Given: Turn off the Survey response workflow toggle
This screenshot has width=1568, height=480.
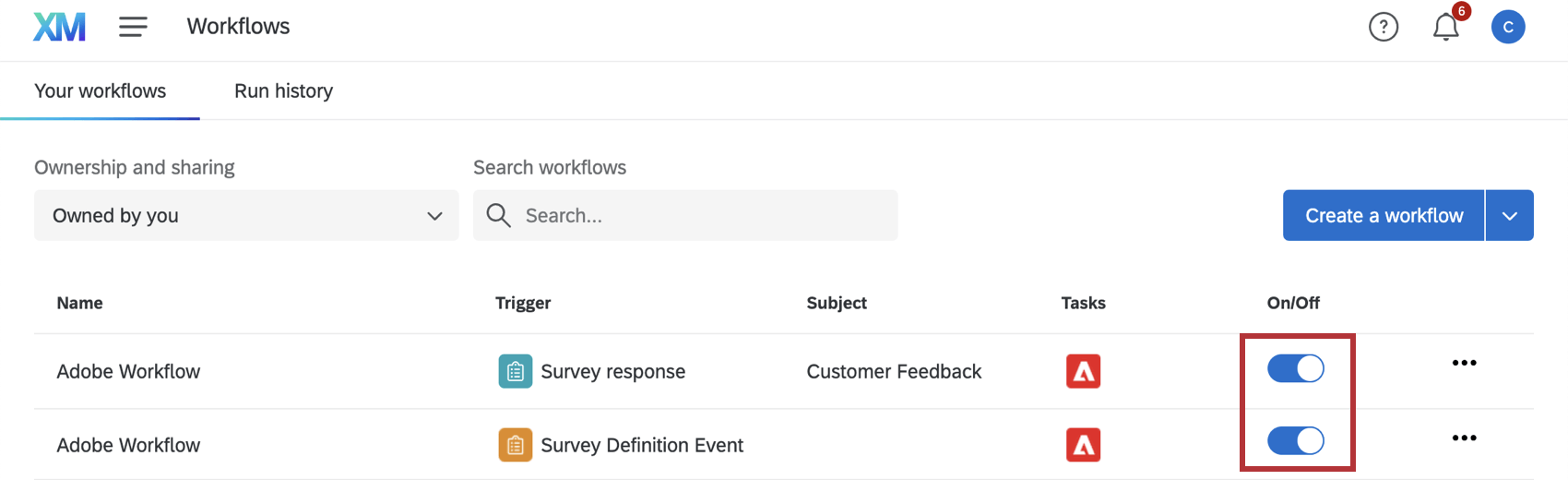Looking at the screenshot, I should (x=1295, y=368).
